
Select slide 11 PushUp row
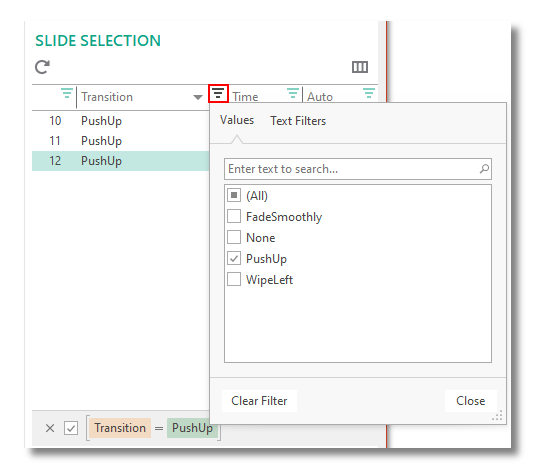tap(121, 141)
